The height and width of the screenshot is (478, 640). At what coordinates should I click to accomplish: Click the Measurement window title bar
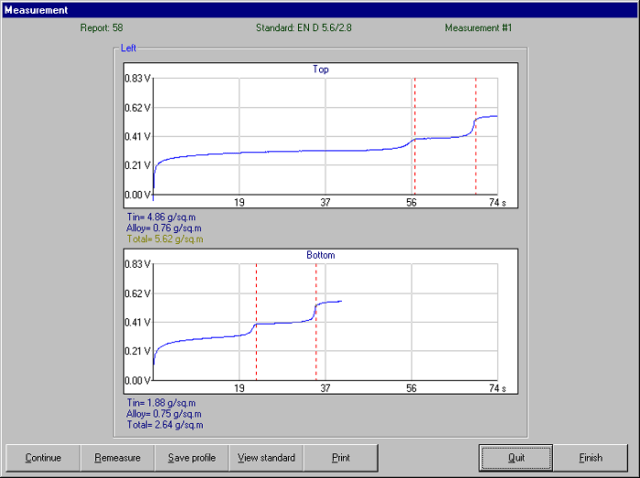point(320,10)
